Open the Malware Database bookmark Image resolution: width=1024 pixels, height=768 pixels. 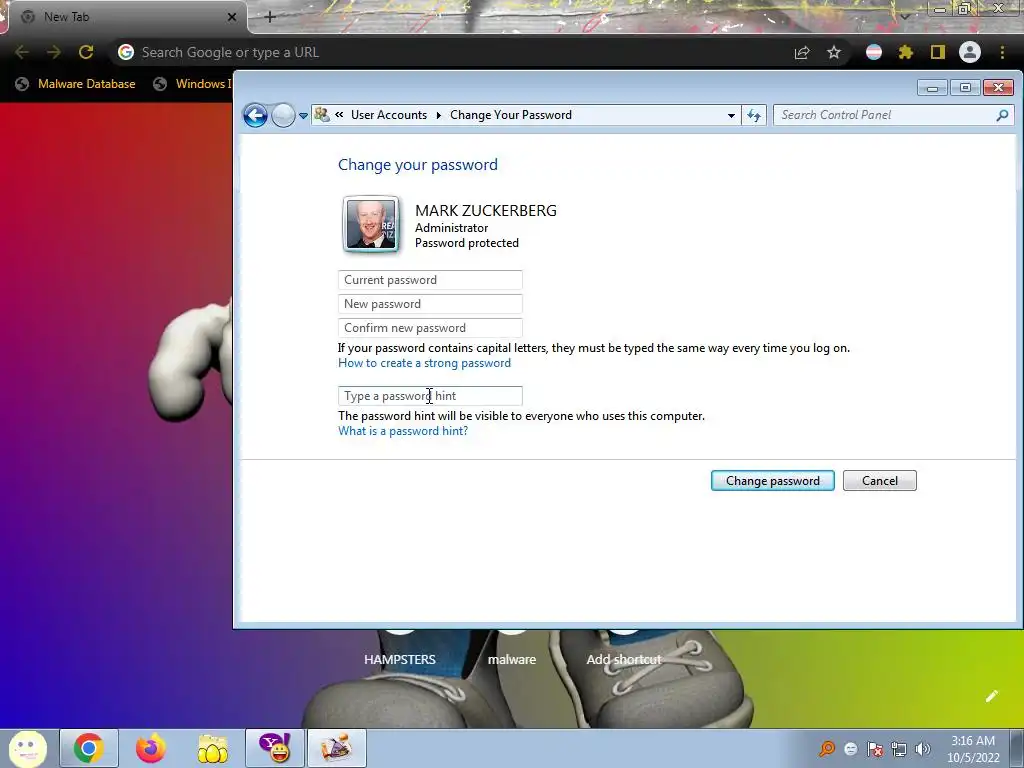click(76, 84)
